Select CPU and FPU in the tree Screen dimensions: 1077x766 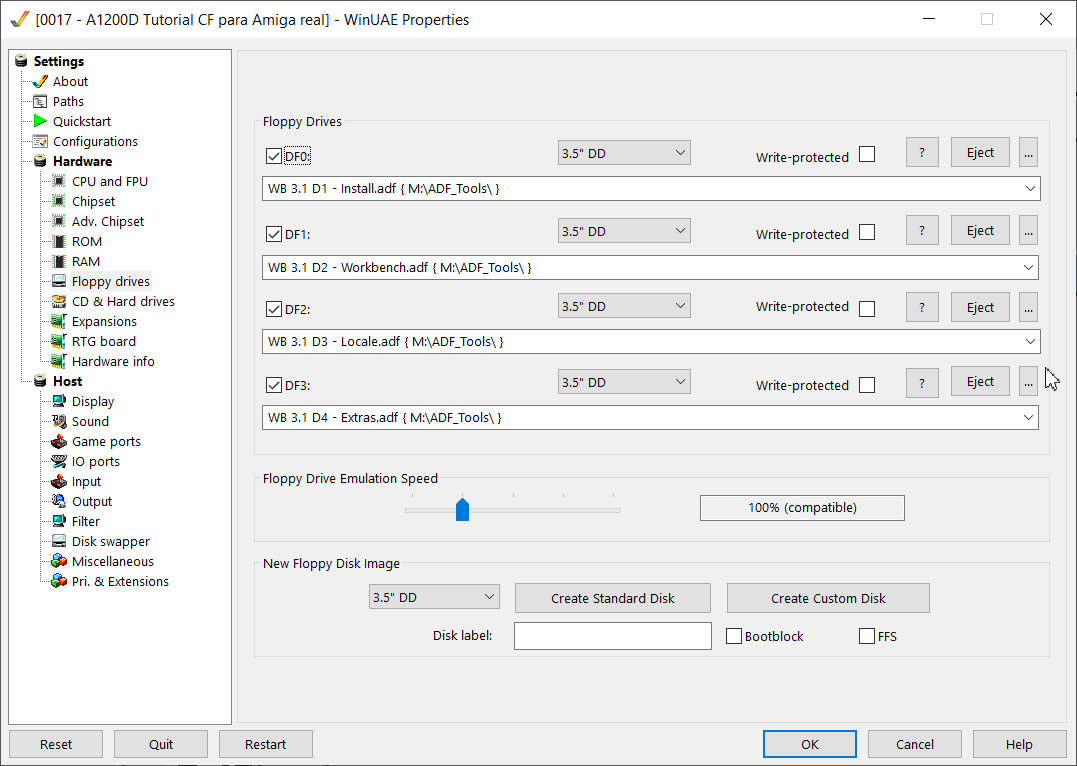point(110,181)
